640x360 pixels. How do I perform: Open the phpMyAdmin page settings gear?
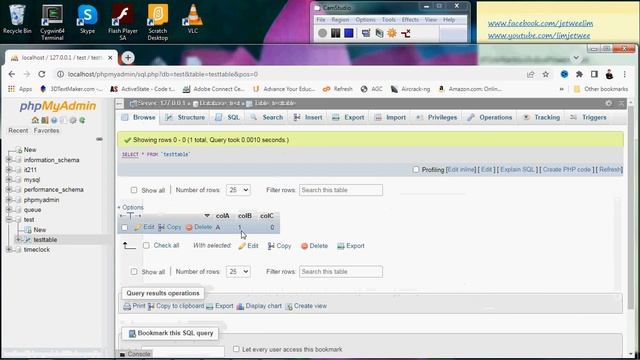(609, 103)
